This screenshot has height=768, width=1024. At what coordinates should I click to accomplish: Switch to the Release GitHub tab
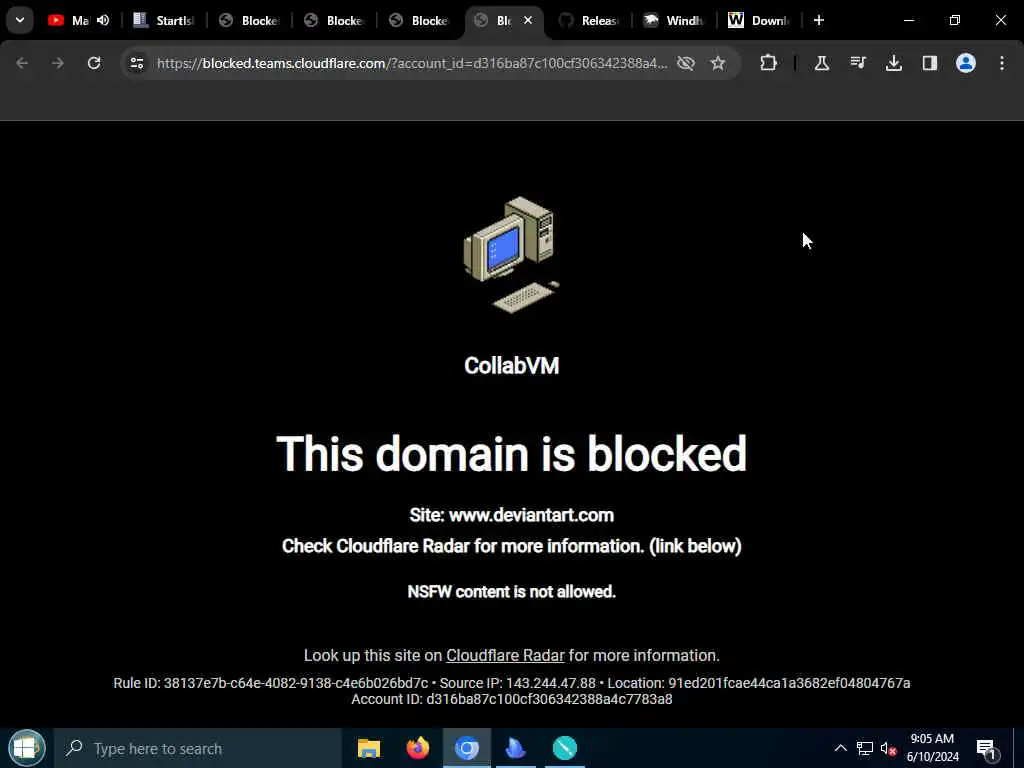(x=590, y=20)
